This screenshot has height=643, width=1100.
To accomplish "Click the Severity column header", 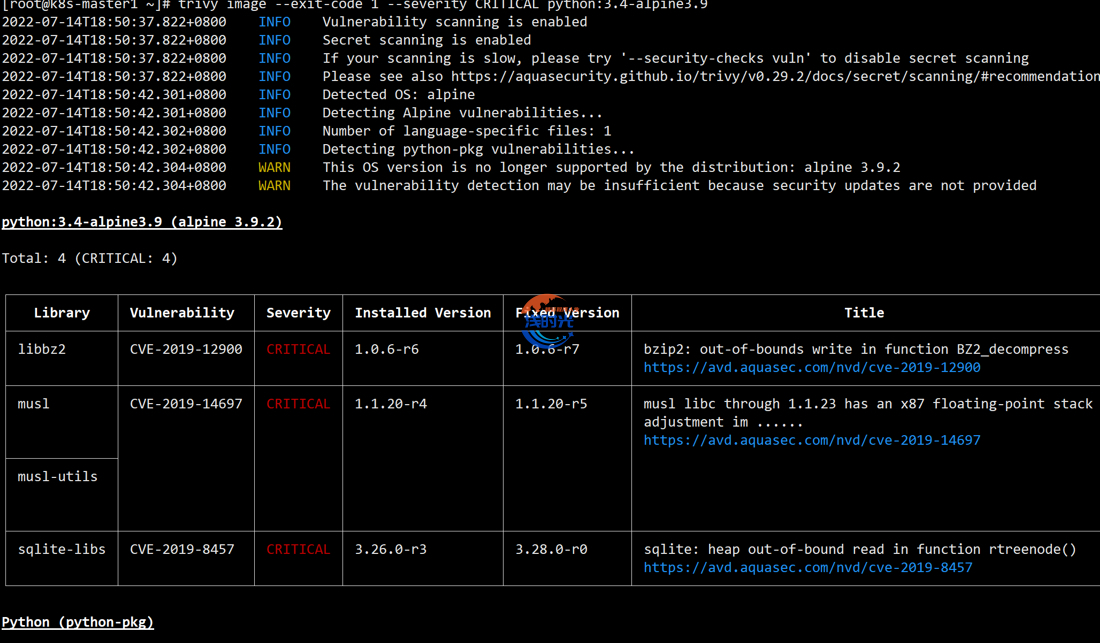I will pyautogui.click(x=298, y=313).
